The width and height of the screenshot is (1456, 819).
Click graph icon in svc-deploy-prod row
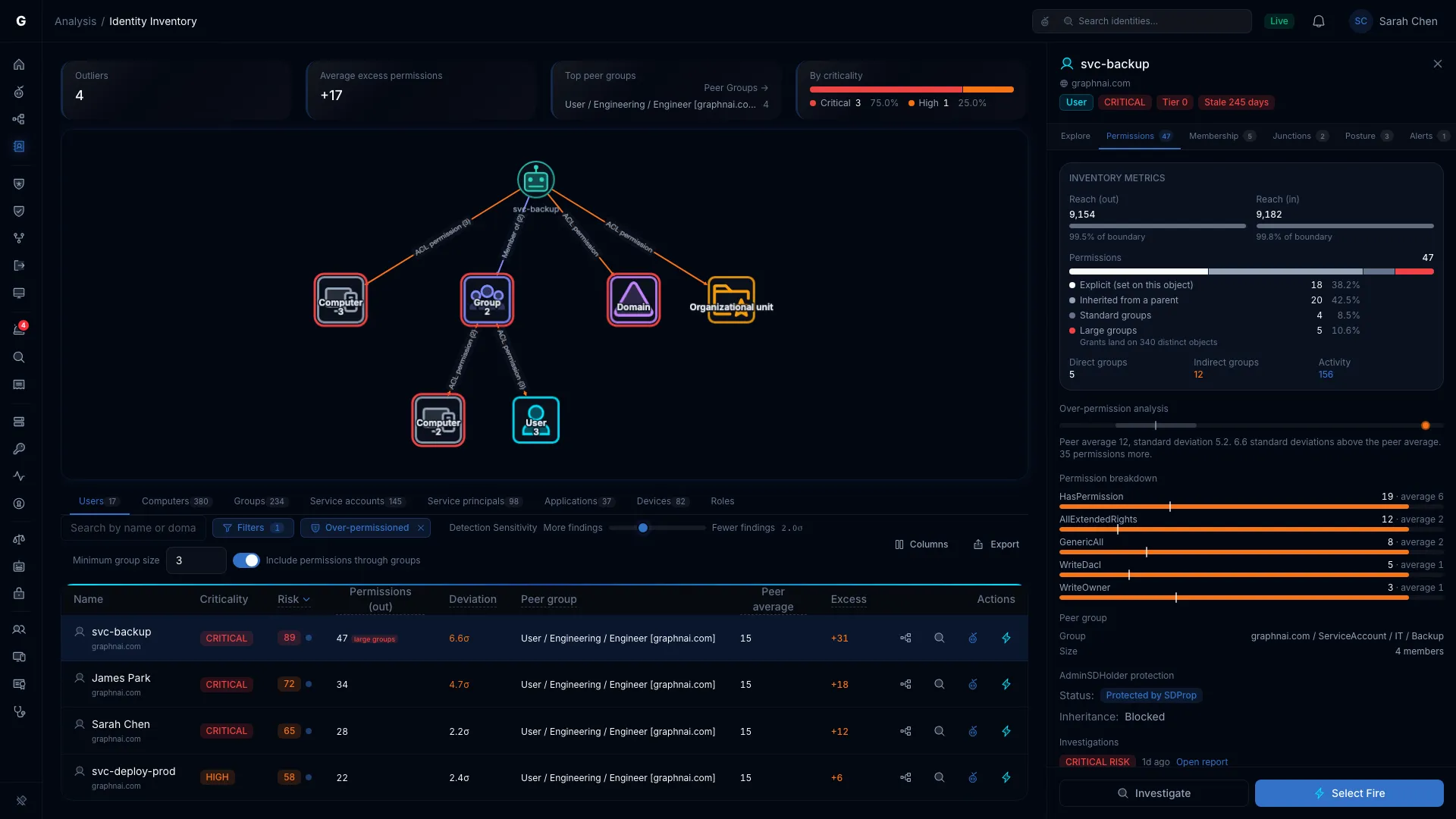point(905,778)
